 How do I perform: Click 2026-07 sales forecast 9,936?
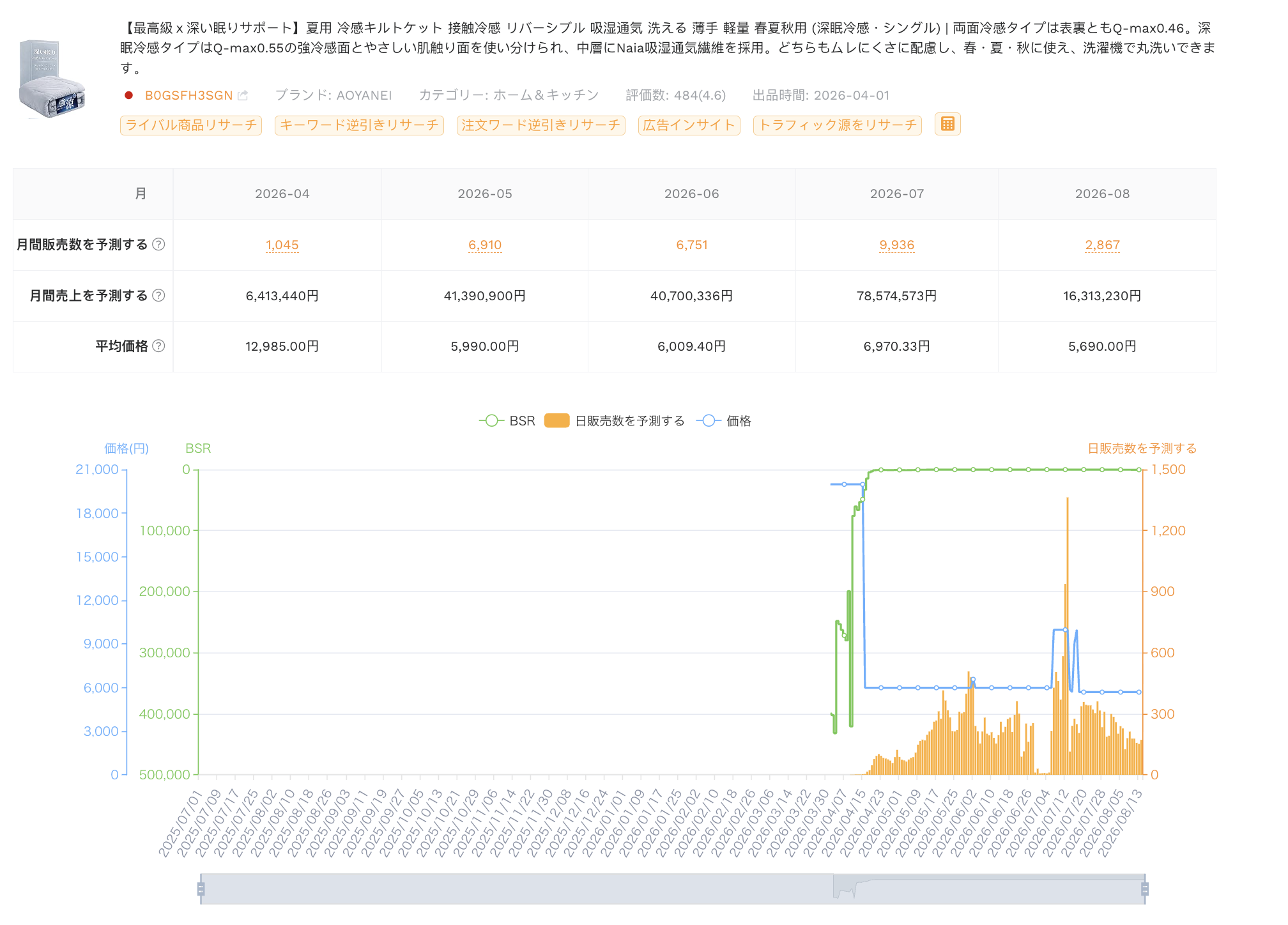[897, 245]
